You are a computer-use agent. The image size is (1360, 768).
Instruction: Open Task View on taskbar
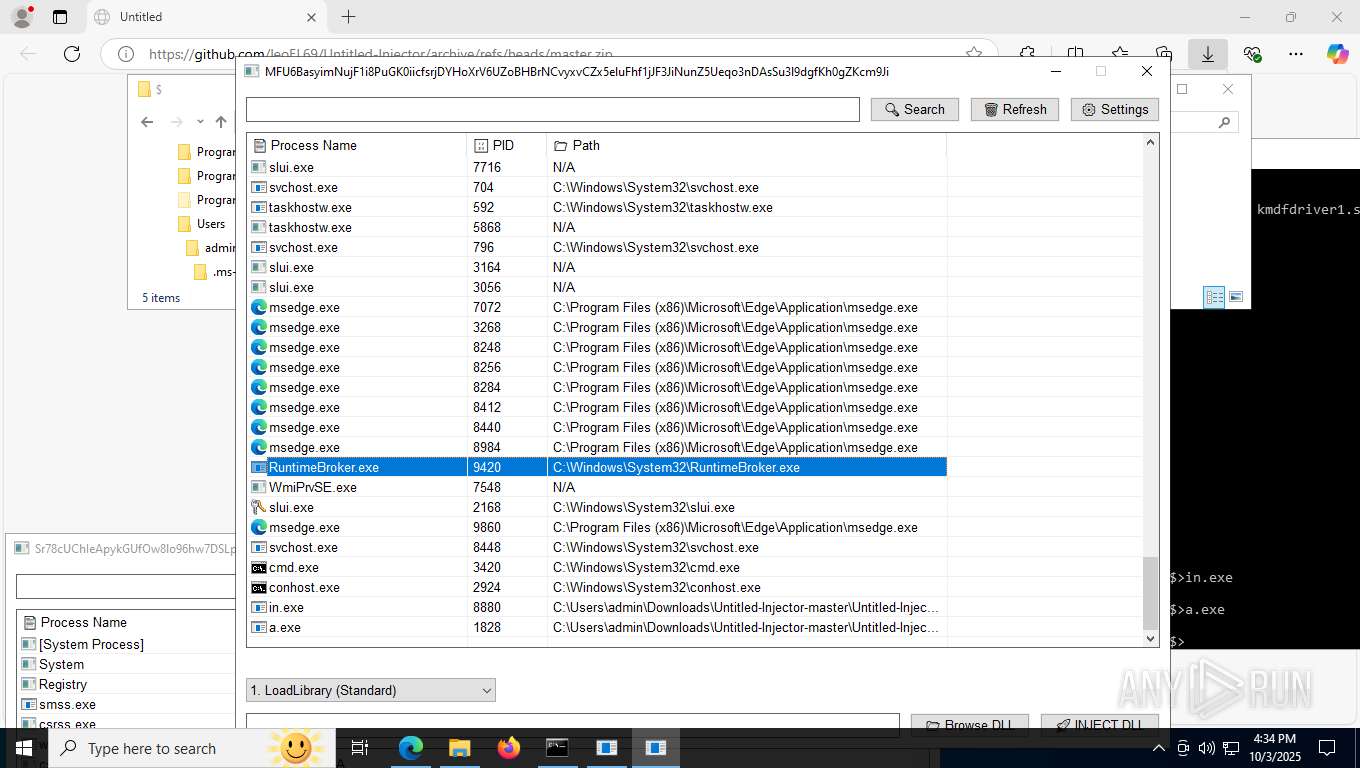coord(360,748)
